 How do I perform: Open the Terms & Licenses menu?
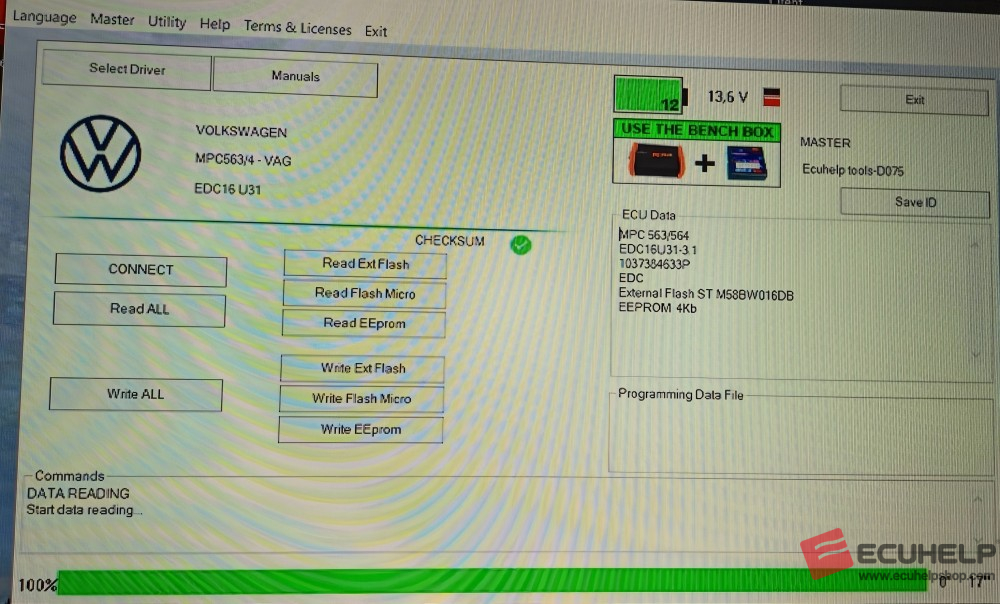pyautogui.click(x=298, y=27)
